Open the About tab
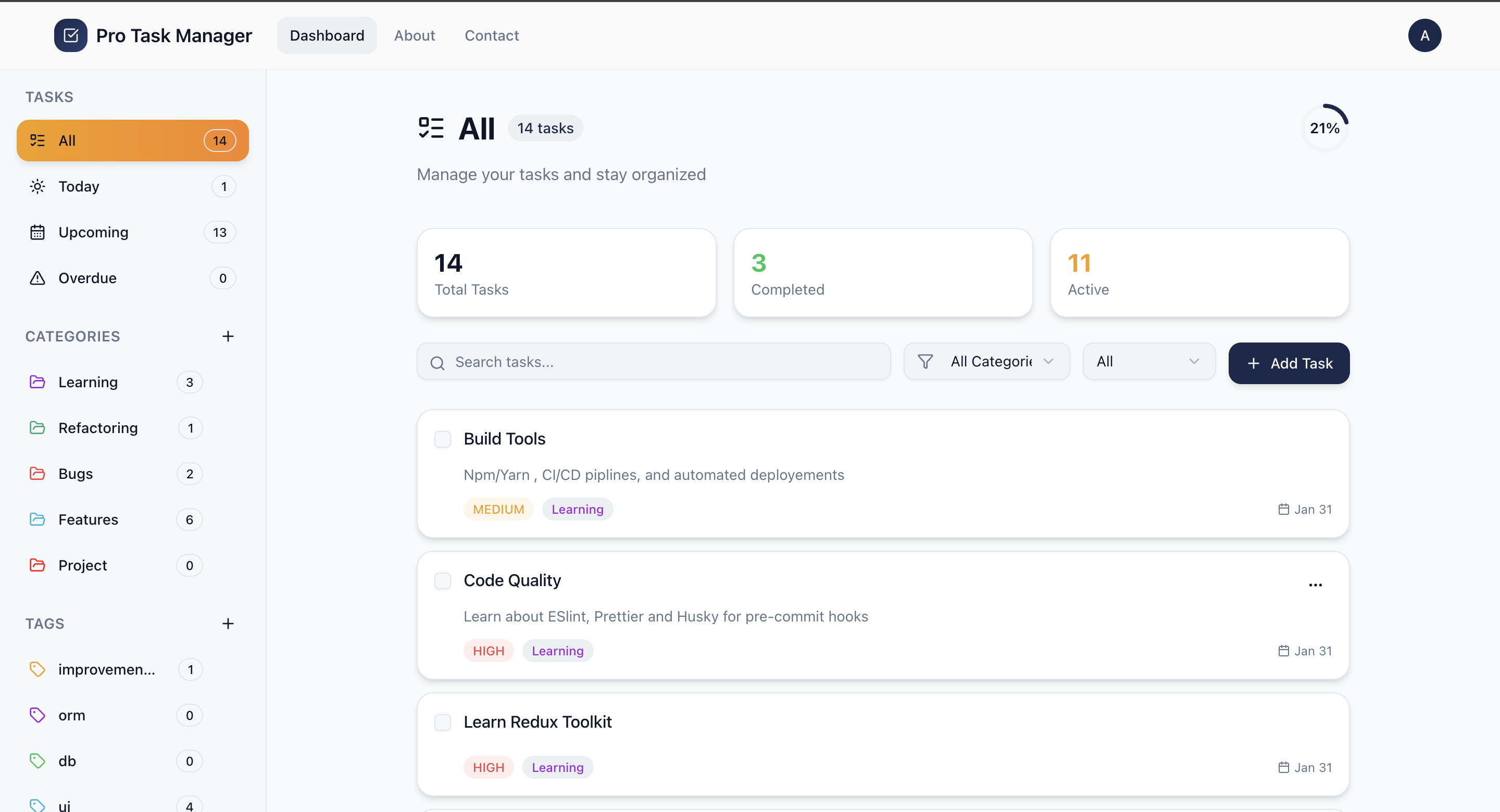The image size is (1500, 812). 414,35
